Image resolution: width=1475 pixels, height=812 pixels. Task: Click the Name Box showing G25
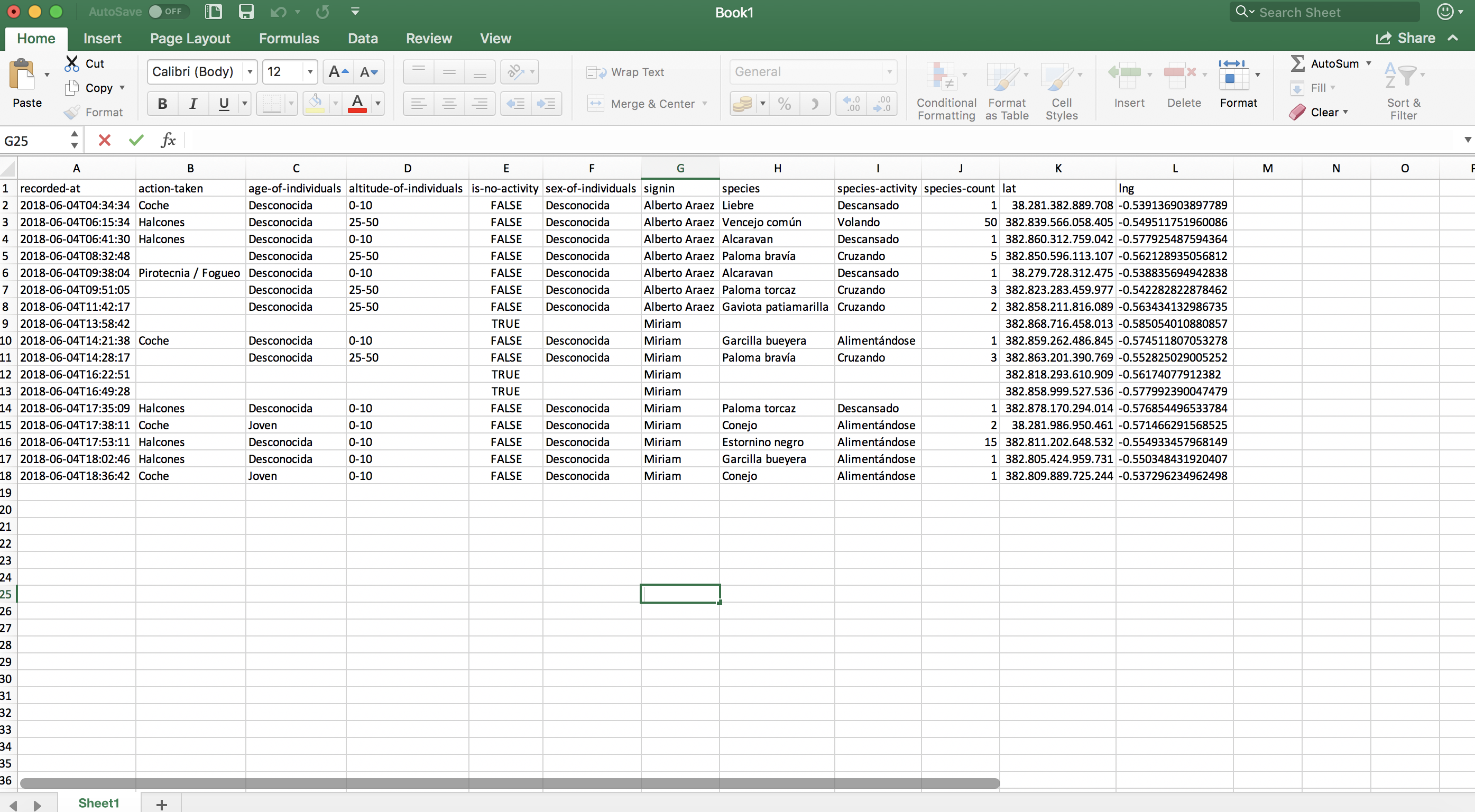tap(33, 140)
